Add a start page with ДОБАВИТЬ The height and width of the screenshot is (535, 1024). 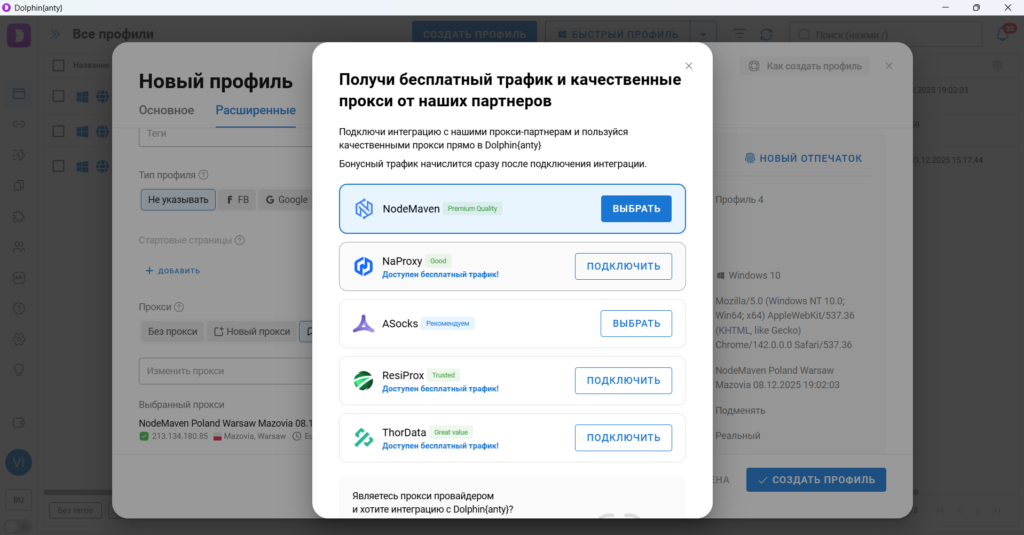(x=172, y=270)
